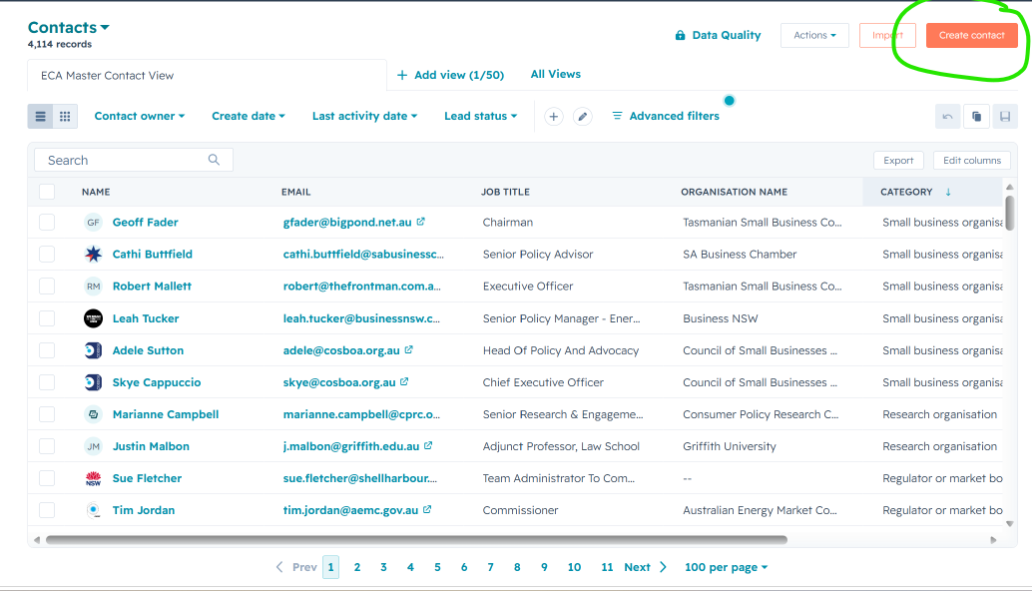This screenshot has width=1032, height=591.
Task: Go to page 5
Action: coord(437,567)
